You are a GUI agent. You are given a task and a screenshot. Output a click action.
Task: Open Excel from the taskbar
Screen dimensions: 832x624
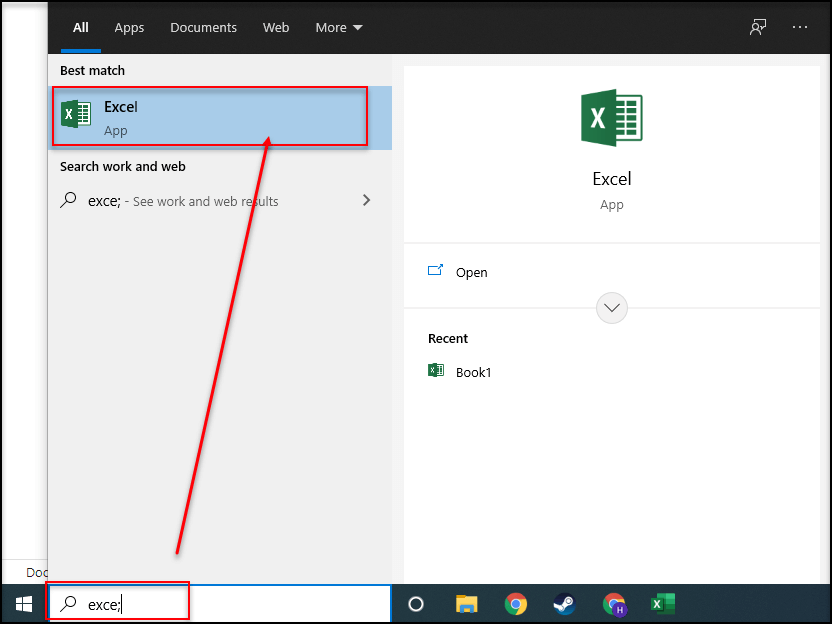click(x=663, y=604)
